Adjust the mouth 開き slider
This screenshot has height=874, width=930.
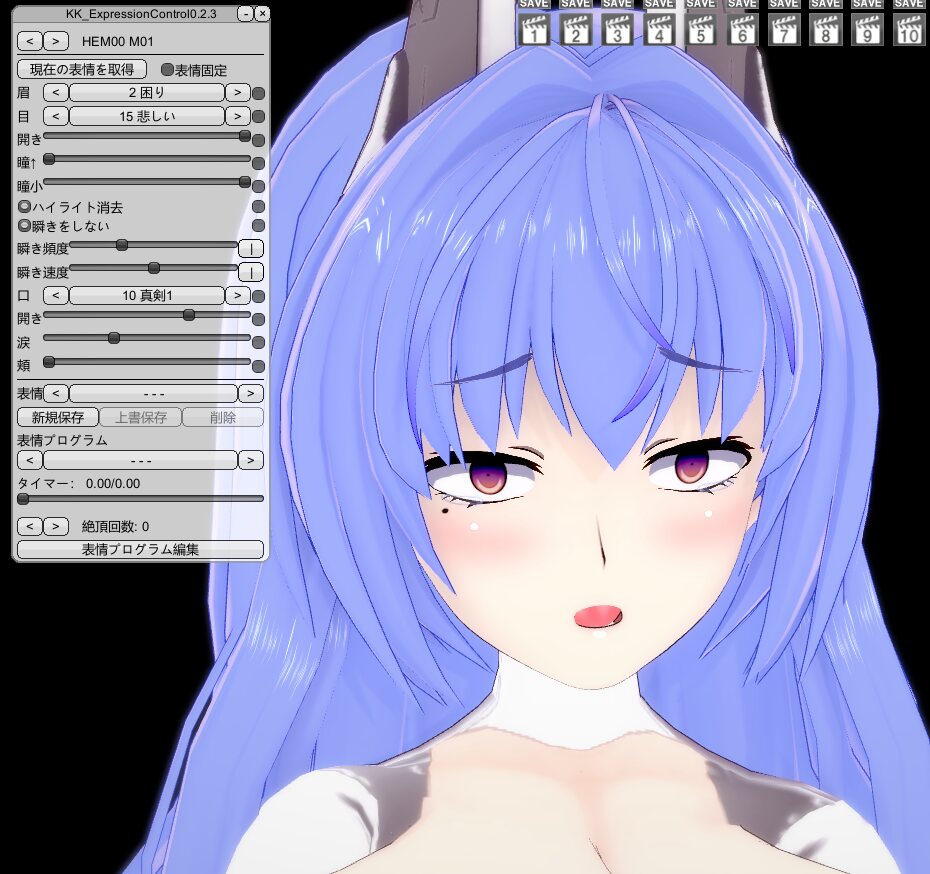point(147,315)
